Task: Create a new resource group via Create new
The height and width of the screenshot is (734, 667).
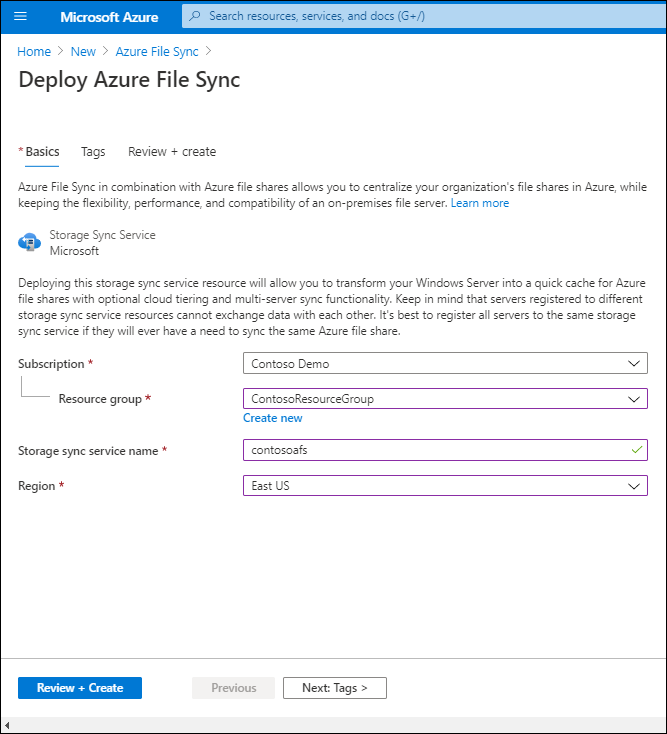Action: coord(272,418)
